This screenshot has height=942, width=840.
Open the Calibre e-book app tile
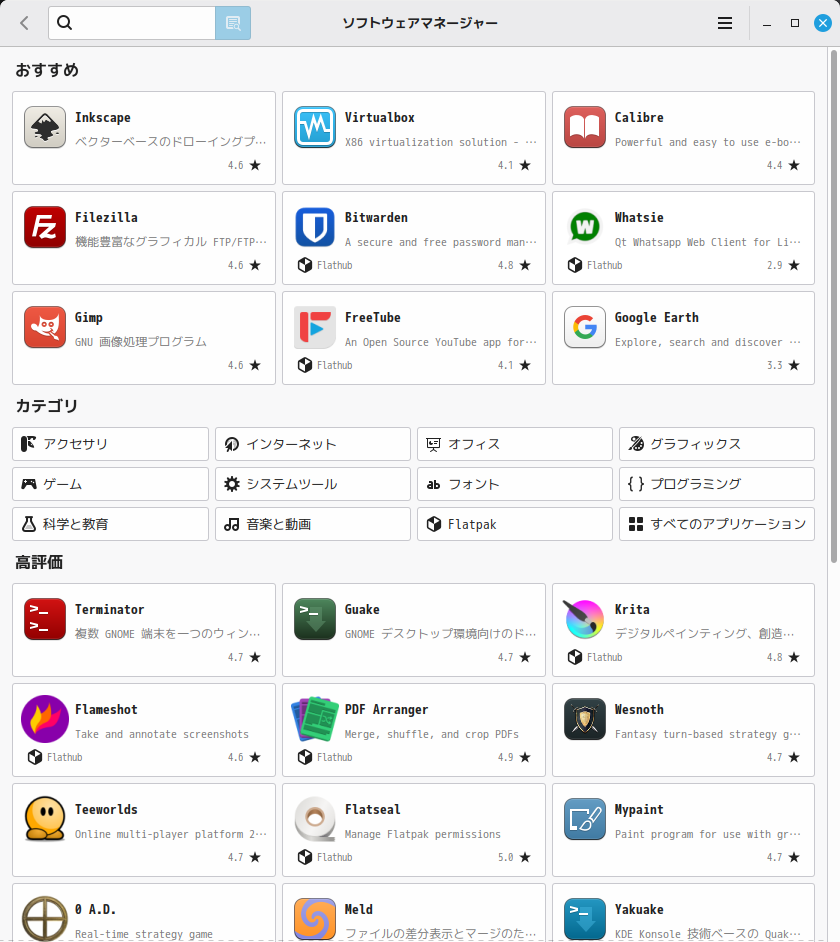(x=683, y=138)
